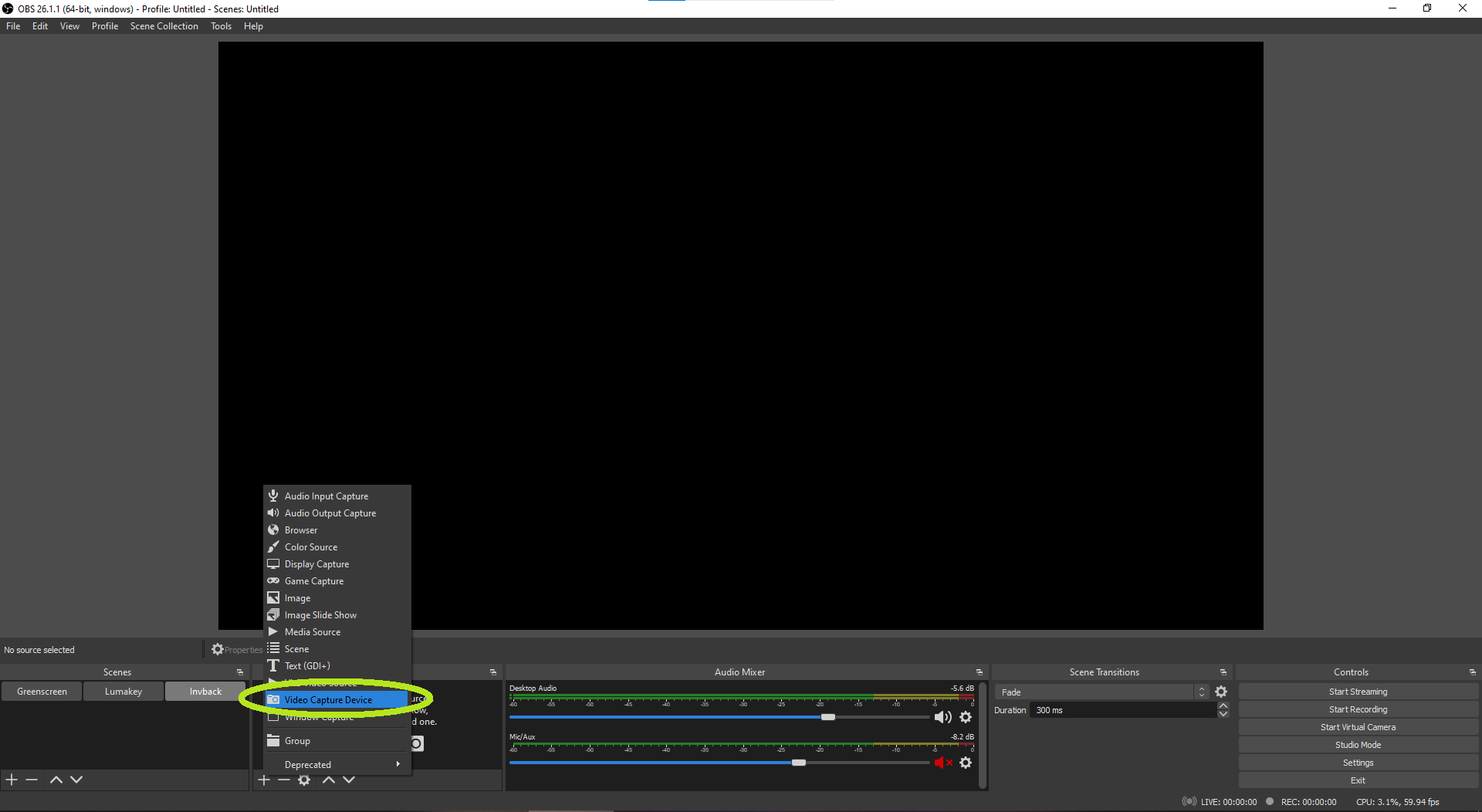This screenshot has width=1482, height=812.
Task: Click the remove source minus icon
Action: tap(284, 780)
